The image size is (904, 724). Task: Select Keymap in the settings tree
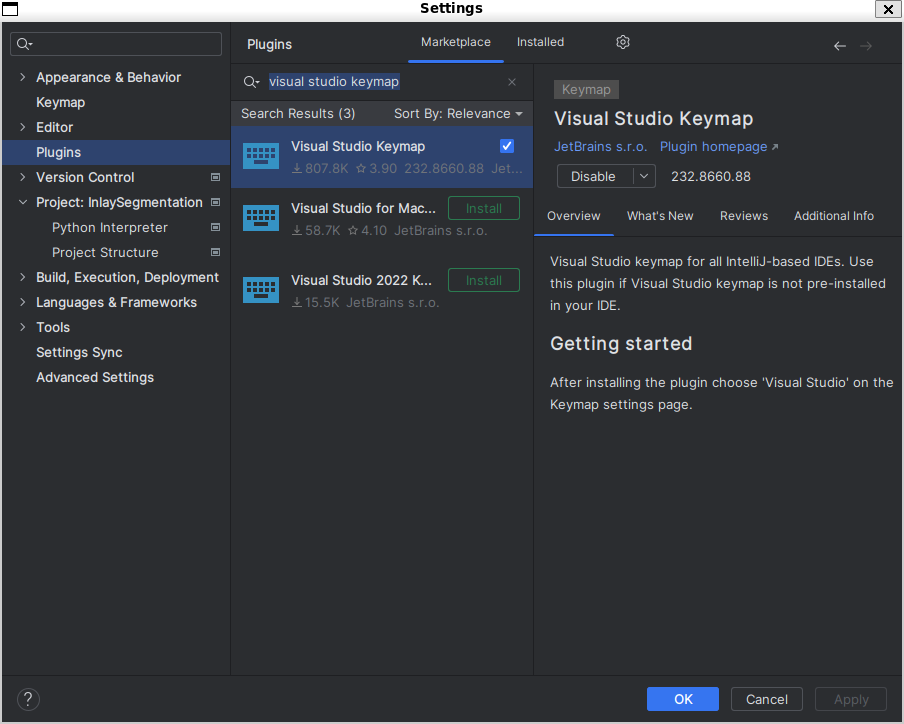(61, 102)
